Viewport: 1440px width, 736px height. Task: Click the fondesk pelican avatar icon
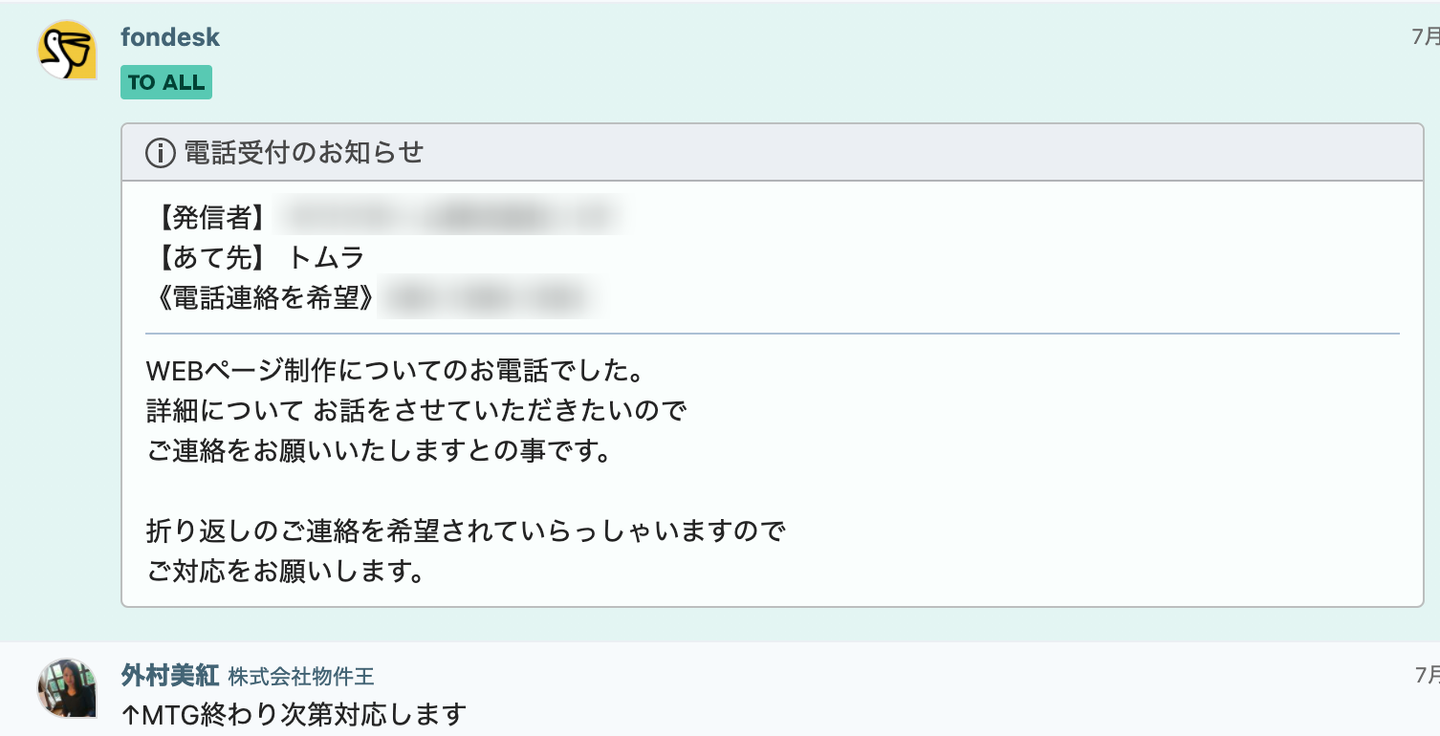[x=67, y=50]
